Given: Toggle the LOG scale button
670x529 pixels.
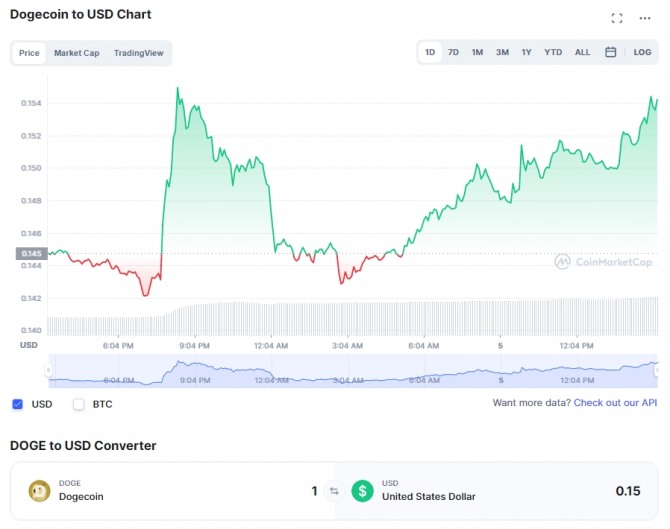Looking at the screenshot, I should click(x=642, y=52).
